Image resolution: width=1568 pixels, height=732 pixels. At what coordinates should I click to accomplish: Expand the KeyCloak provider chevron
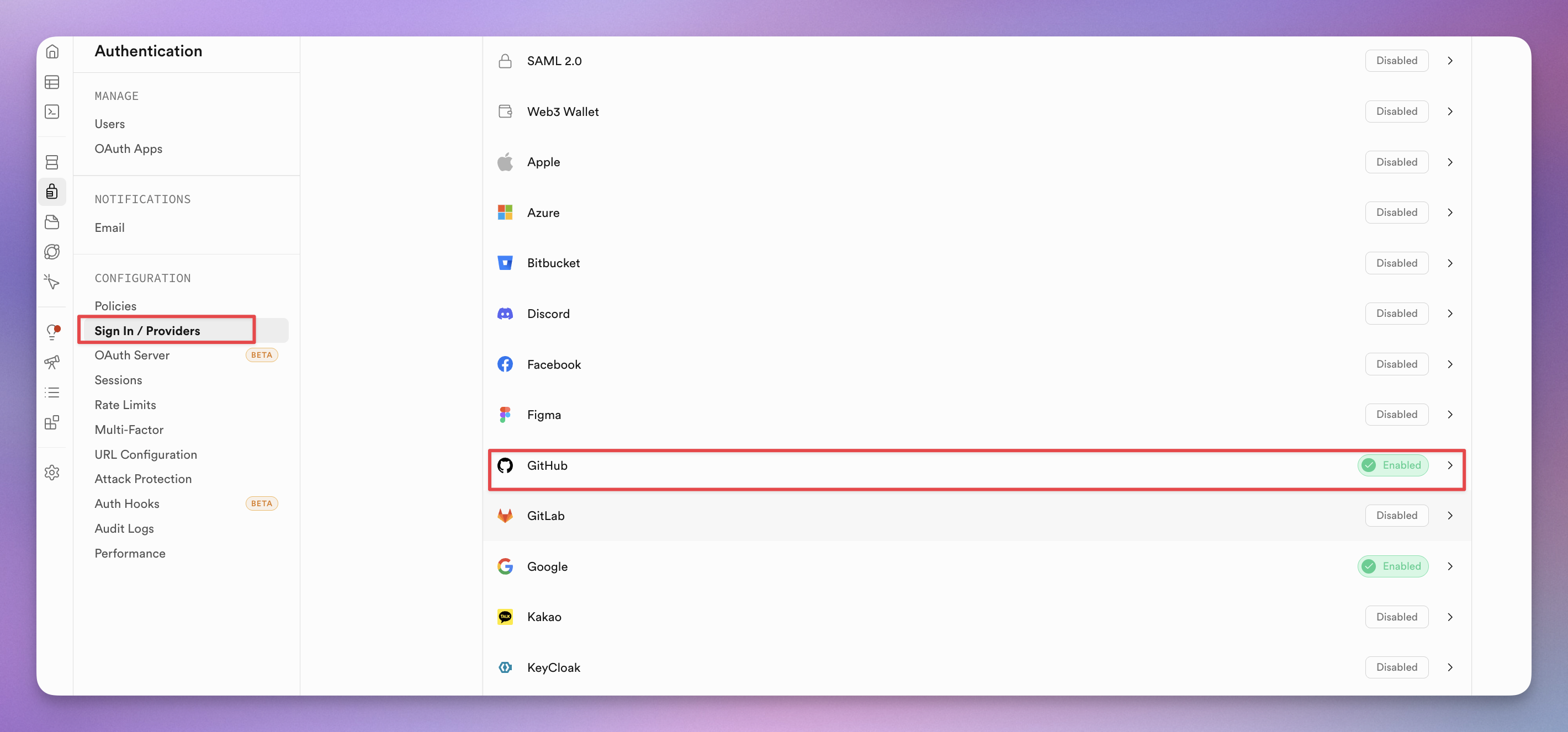[1450, 667]
